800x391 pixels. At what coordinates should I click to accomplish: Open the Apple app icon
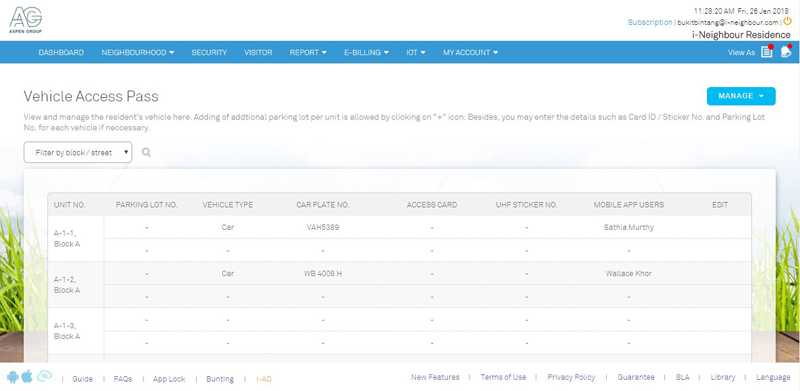(x=27, y=377)
